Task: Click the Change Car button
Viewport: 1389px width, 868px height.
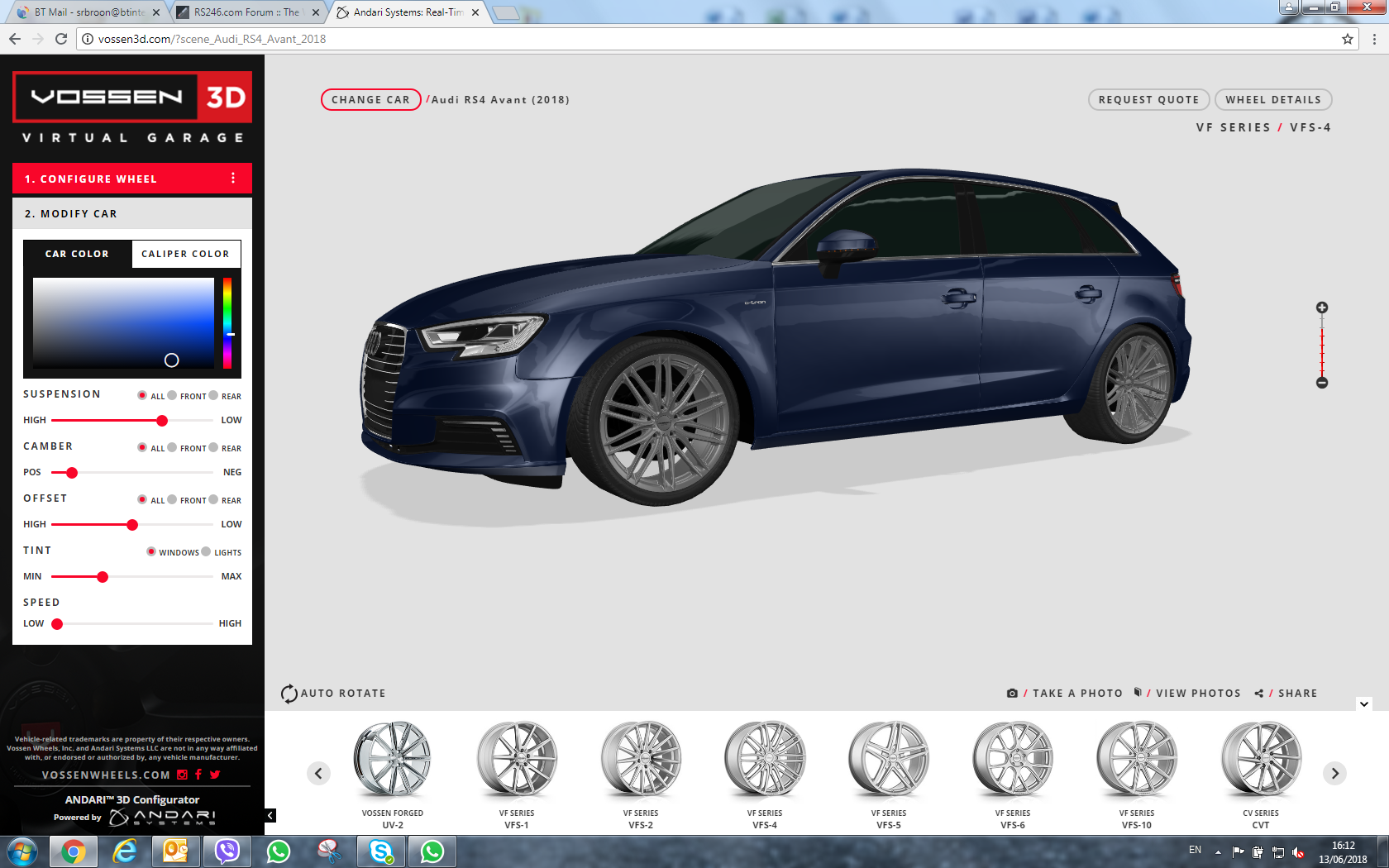Action: [370, 99]
